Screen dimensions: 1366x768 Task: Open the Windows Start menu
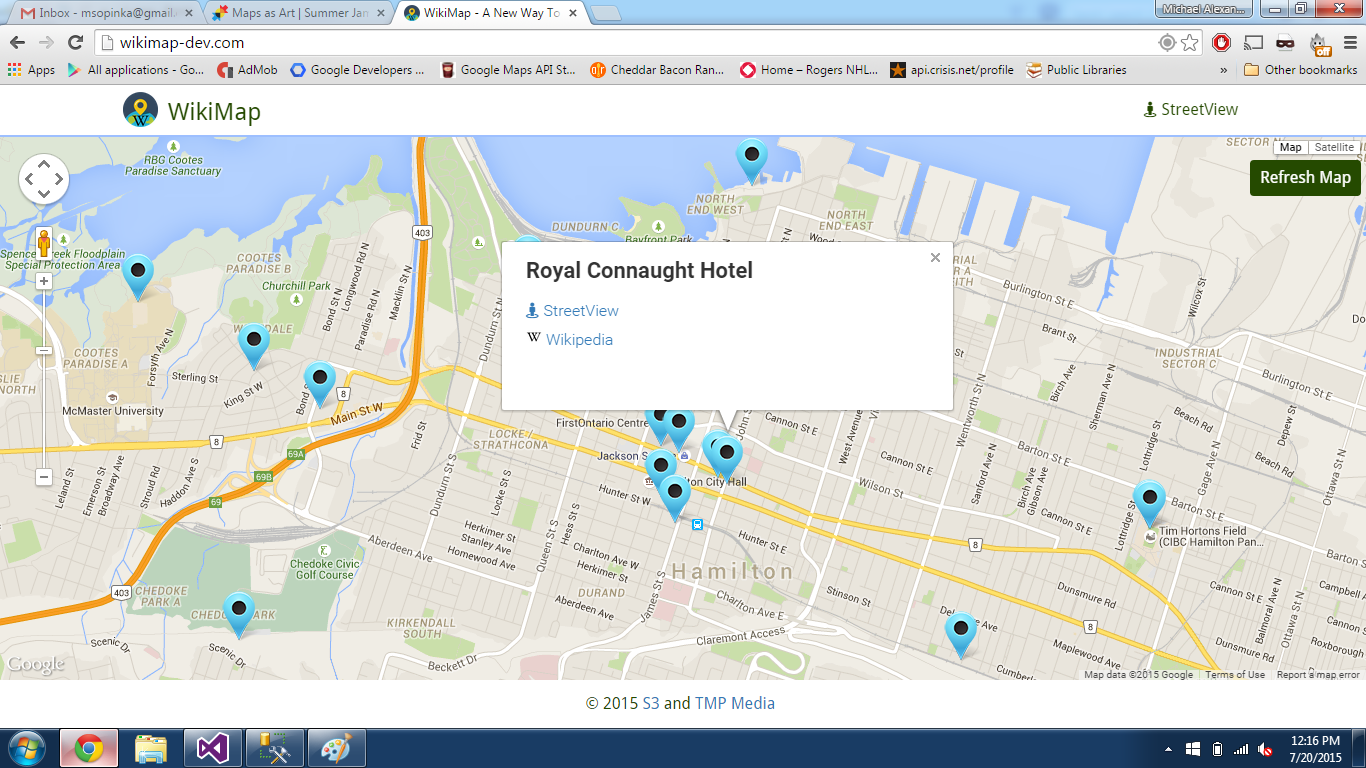[x=26, y=748]
